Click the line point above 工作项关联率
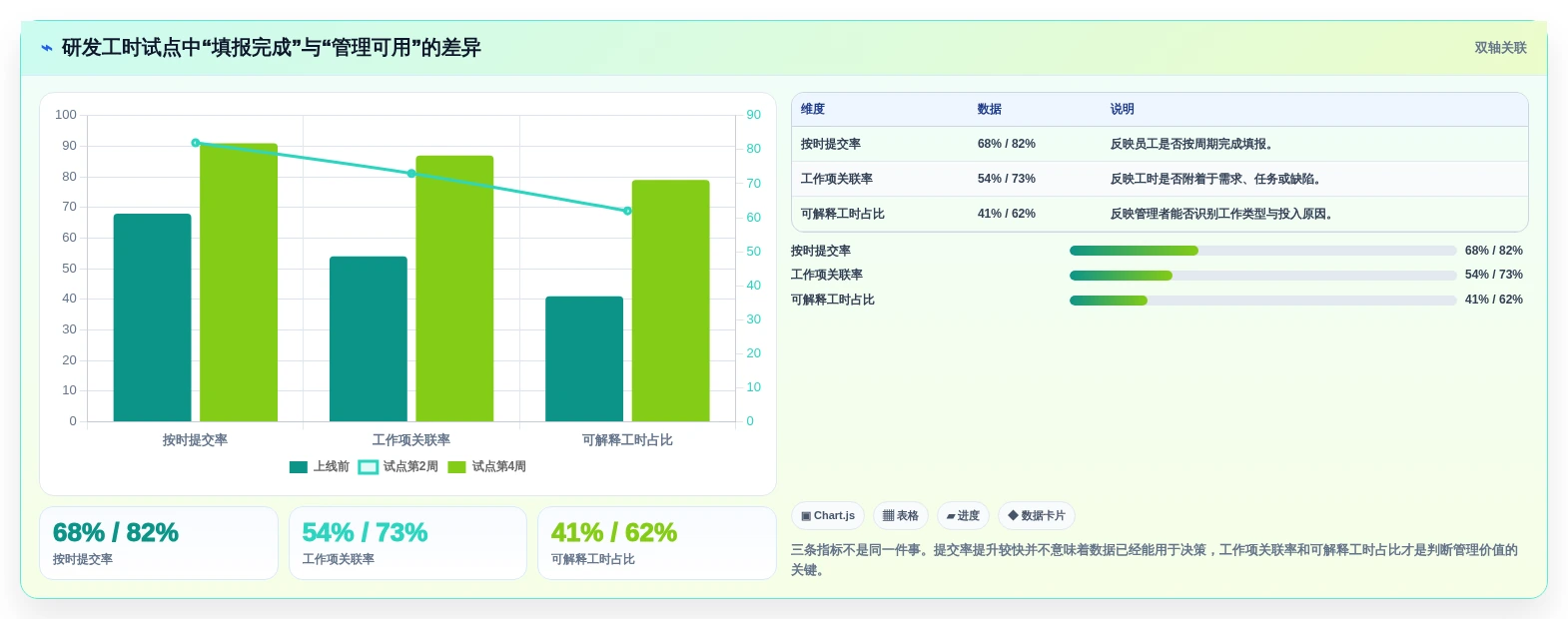 point(411,174)
